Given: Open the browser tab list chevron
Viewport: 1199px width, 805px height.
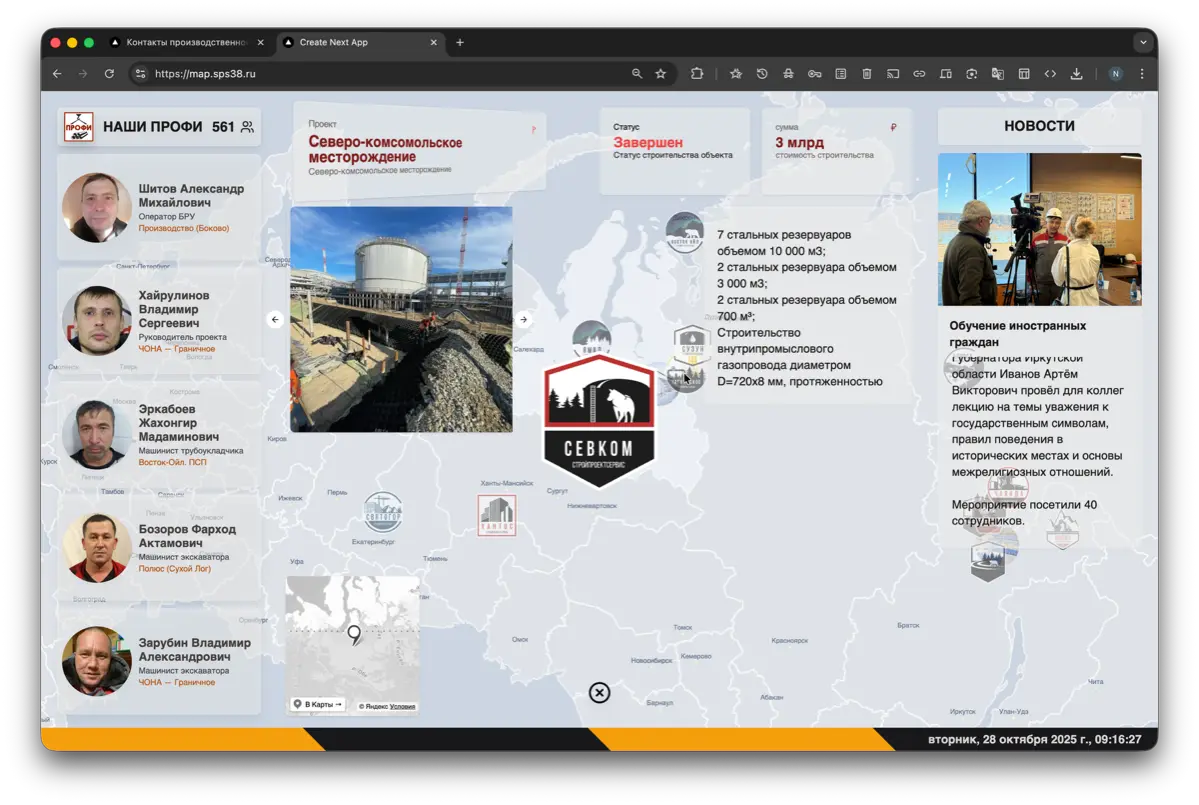Looking at the screenshot, I should (x=1141, y=42).
